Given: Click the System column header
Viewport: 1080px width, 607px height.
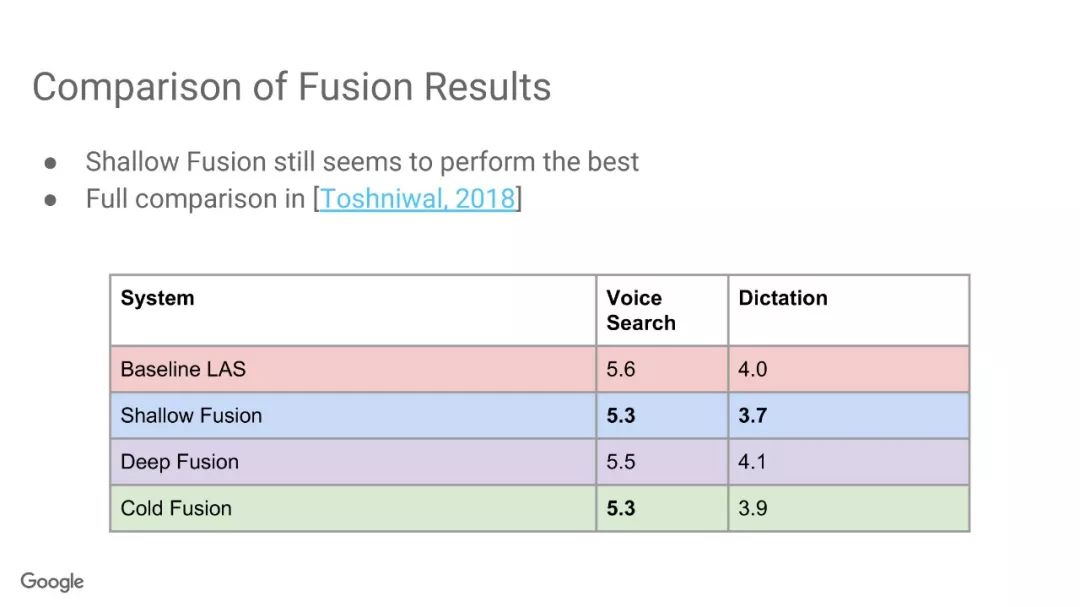Looking at the screenshot, I should pos(157,298).
